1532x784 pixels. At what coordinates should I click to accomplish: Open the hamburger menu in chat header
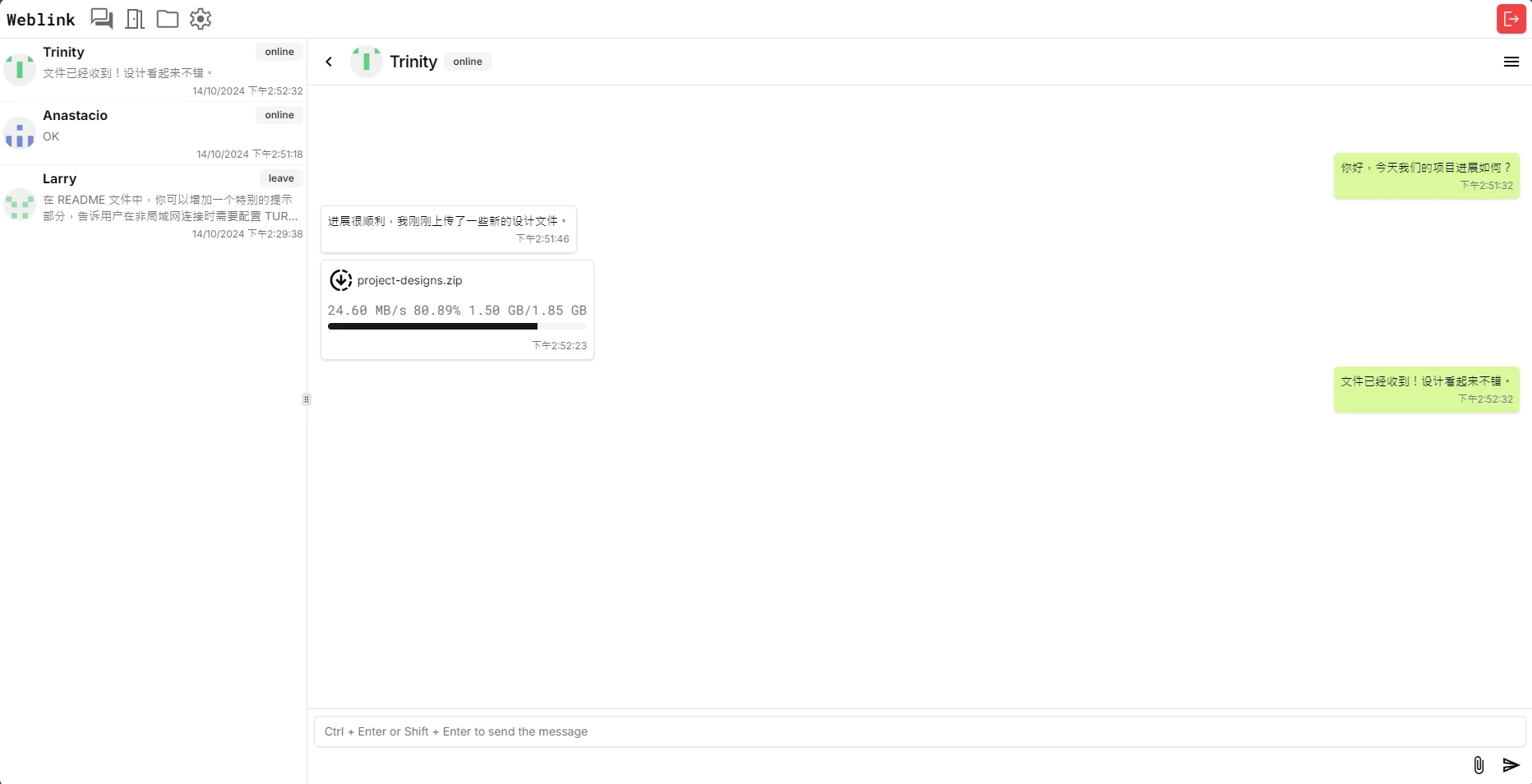point(1511,62)
